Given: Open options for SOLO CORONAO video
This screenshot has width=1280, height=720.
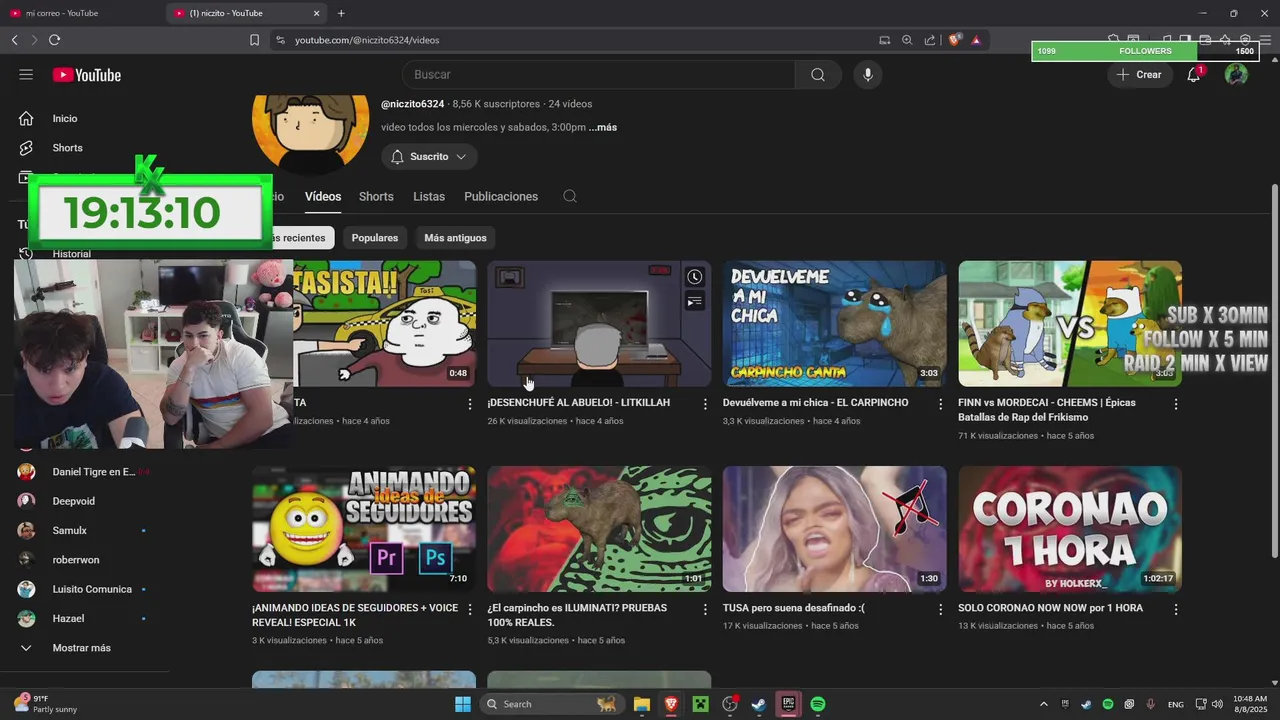Looking at the screenshot, I should pyautogui.click(x=1176, y=609).
